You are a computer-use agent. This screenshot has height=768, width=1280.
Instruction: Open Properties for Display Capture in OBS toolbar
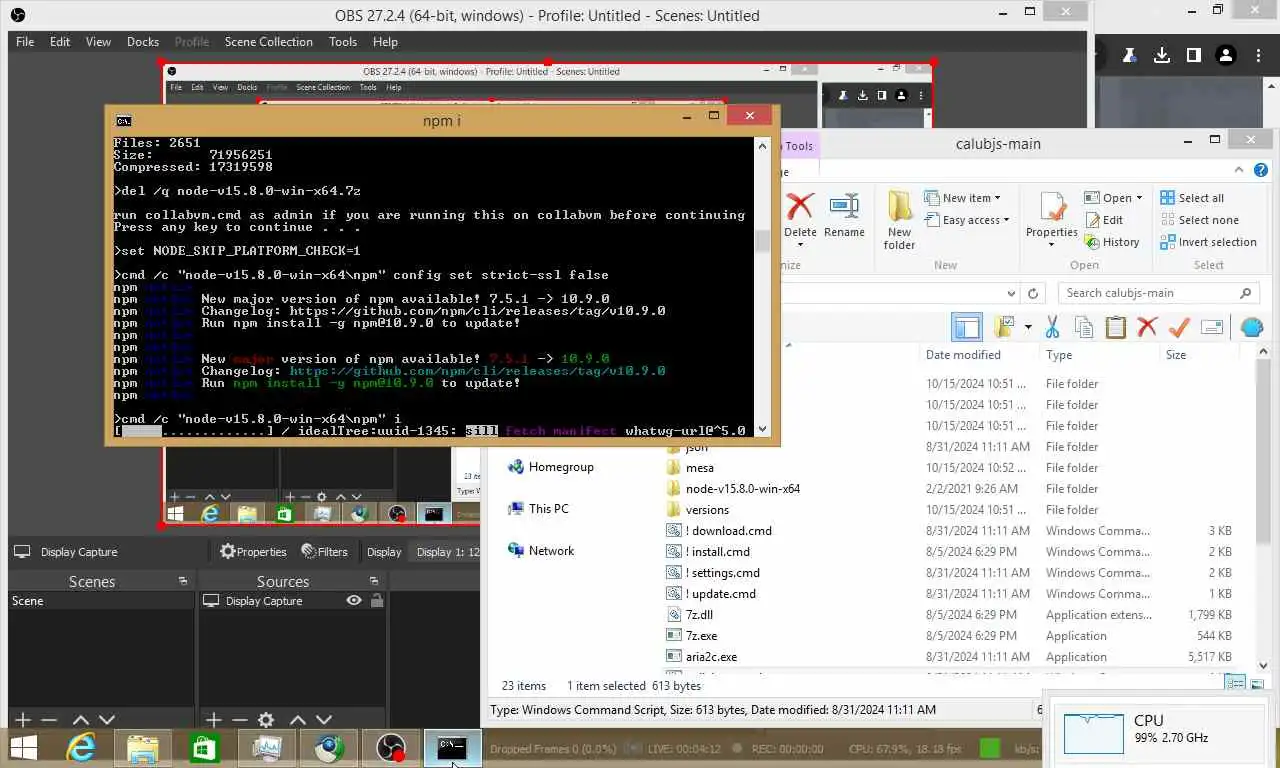click(253, 552)
